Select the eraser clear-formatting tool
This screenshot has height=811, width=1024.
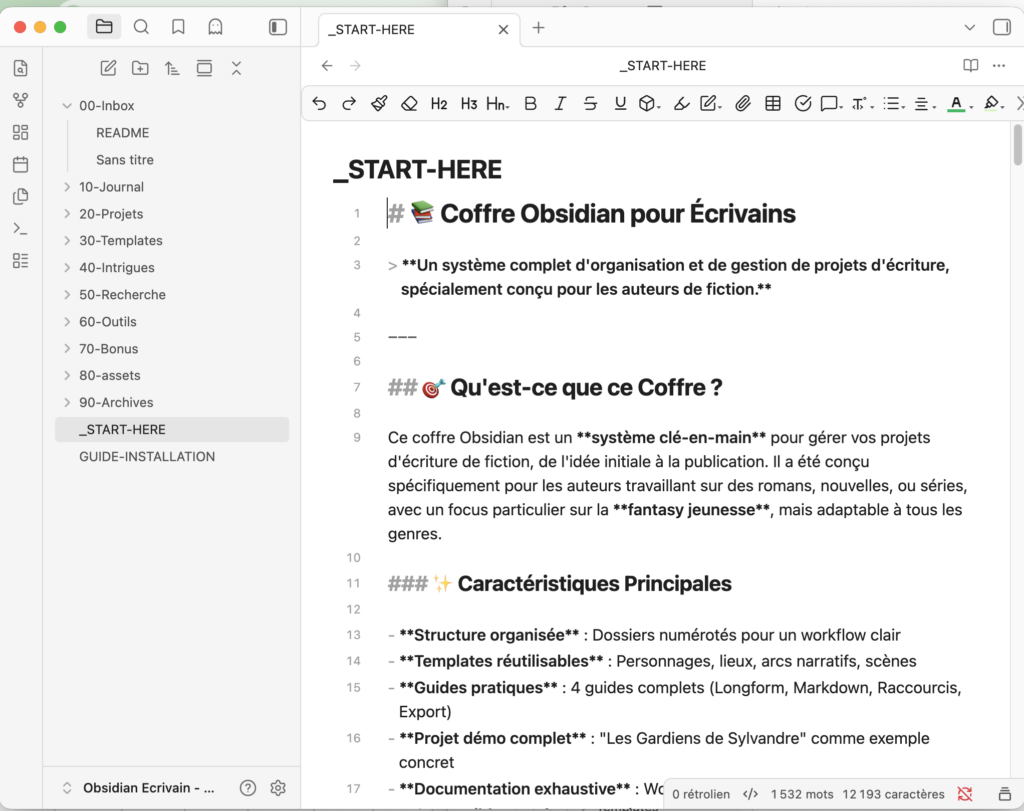coord(408,103)
